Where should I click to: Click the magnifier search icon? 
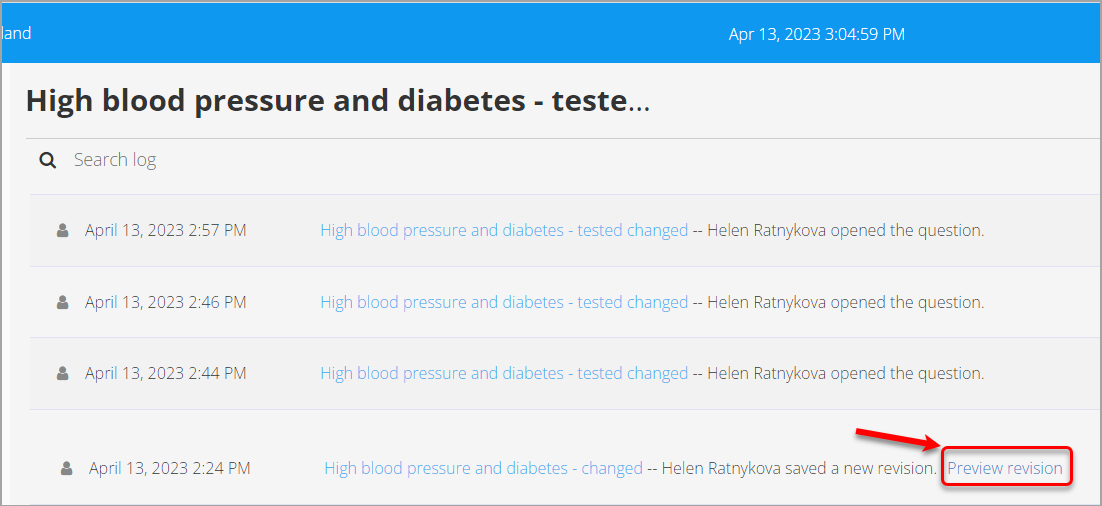pyautogui.click(x=48, y=160)
